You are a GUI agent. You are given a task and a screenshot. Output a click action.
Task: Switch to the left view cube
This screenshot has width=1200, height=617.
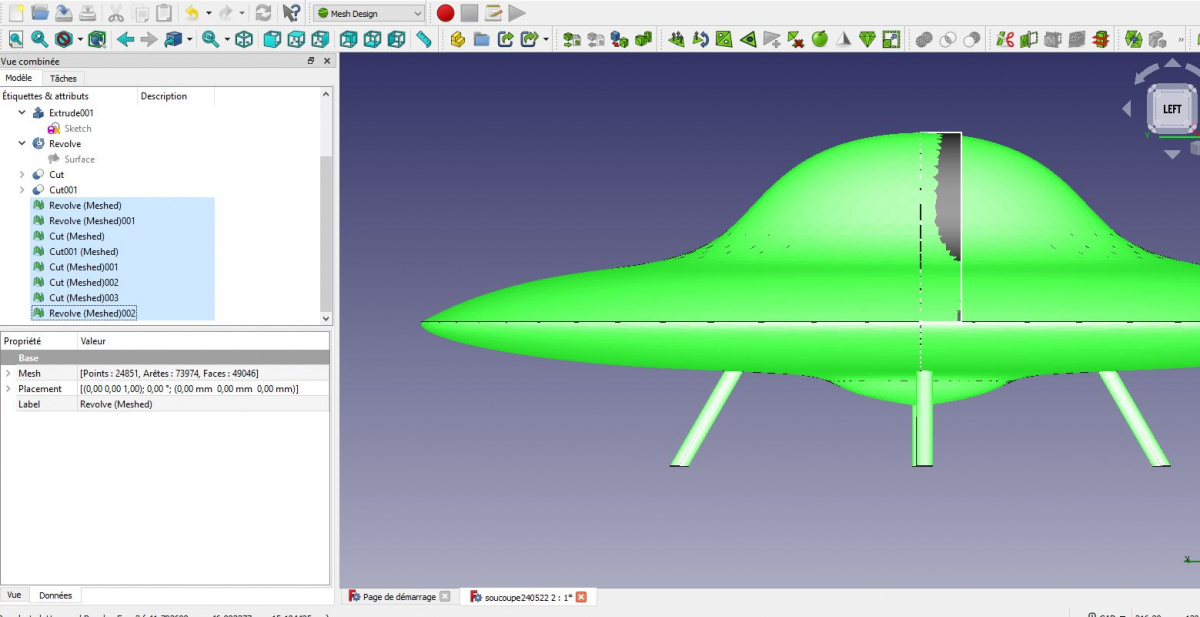(x=396, y=39)
